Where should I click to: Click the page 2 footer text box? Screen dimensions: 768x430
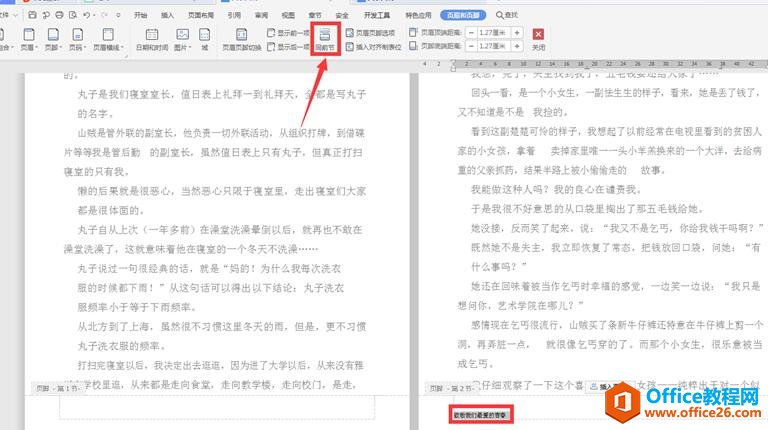pyautogui.click(x=480, y=414)
